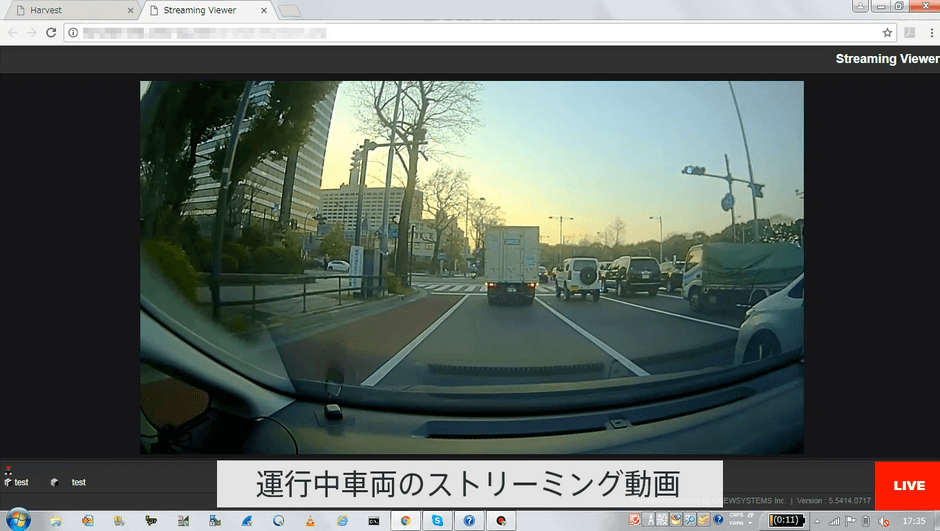Open Chrome from the taskbar

click(x=405, y=520)
